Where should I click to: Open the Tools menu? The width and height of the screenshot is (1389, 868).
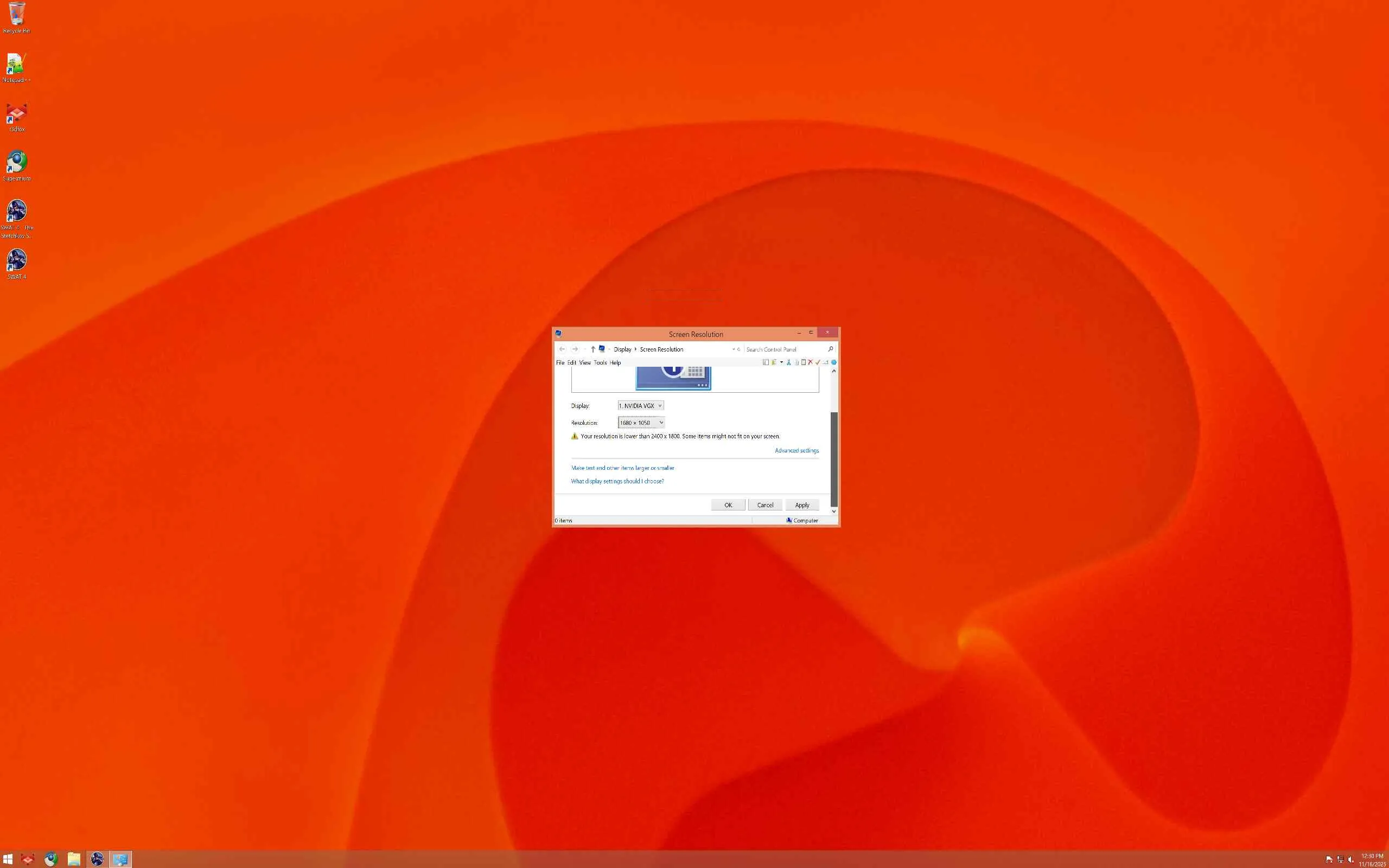[600, 363]
